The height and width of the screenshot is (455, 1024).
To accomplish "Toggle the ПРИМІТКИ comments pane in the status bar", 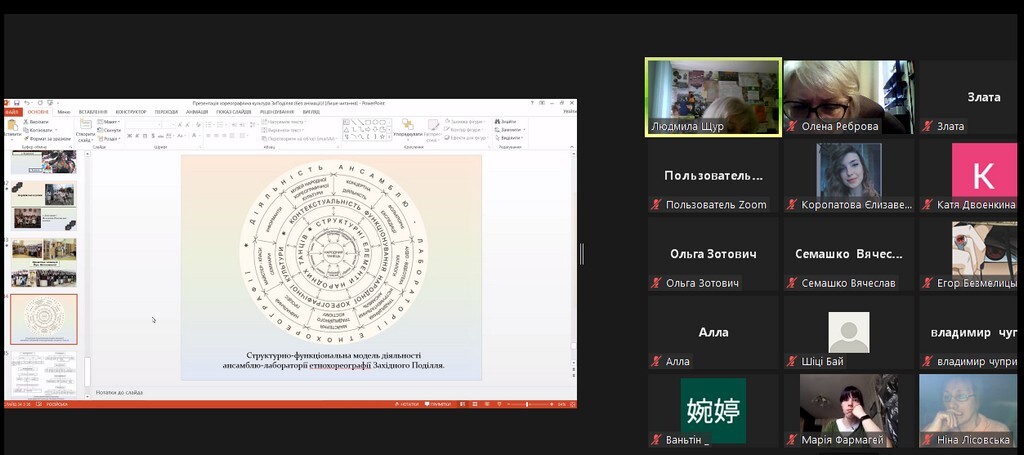I will pyautogui.click(x=438, y=404).
